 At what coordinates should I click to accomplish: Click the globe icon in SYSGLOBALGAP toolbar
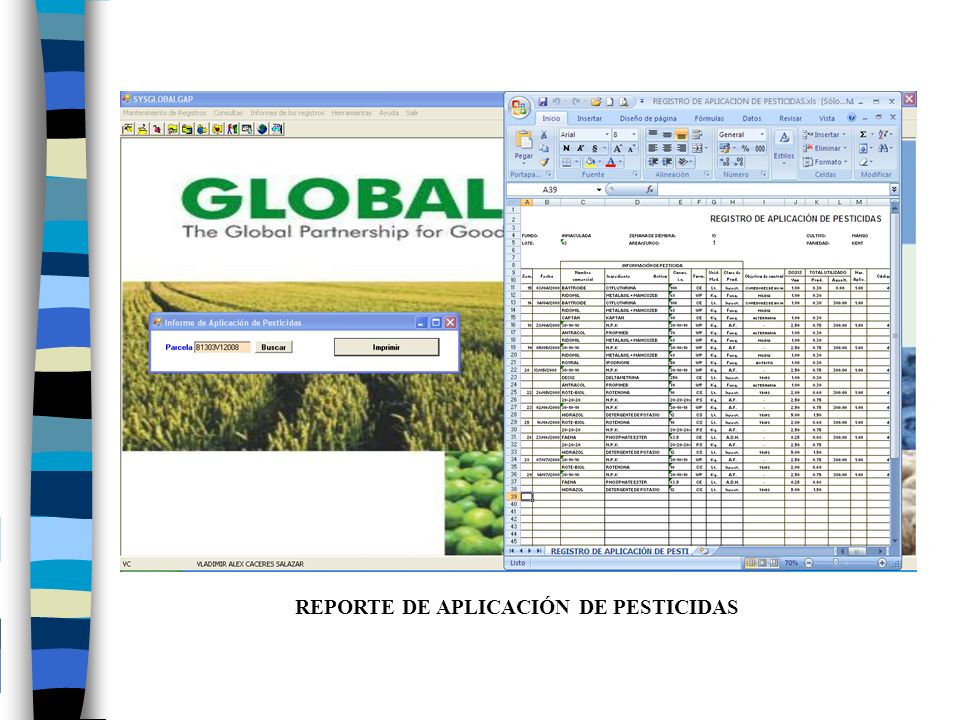tap(262, 129)
